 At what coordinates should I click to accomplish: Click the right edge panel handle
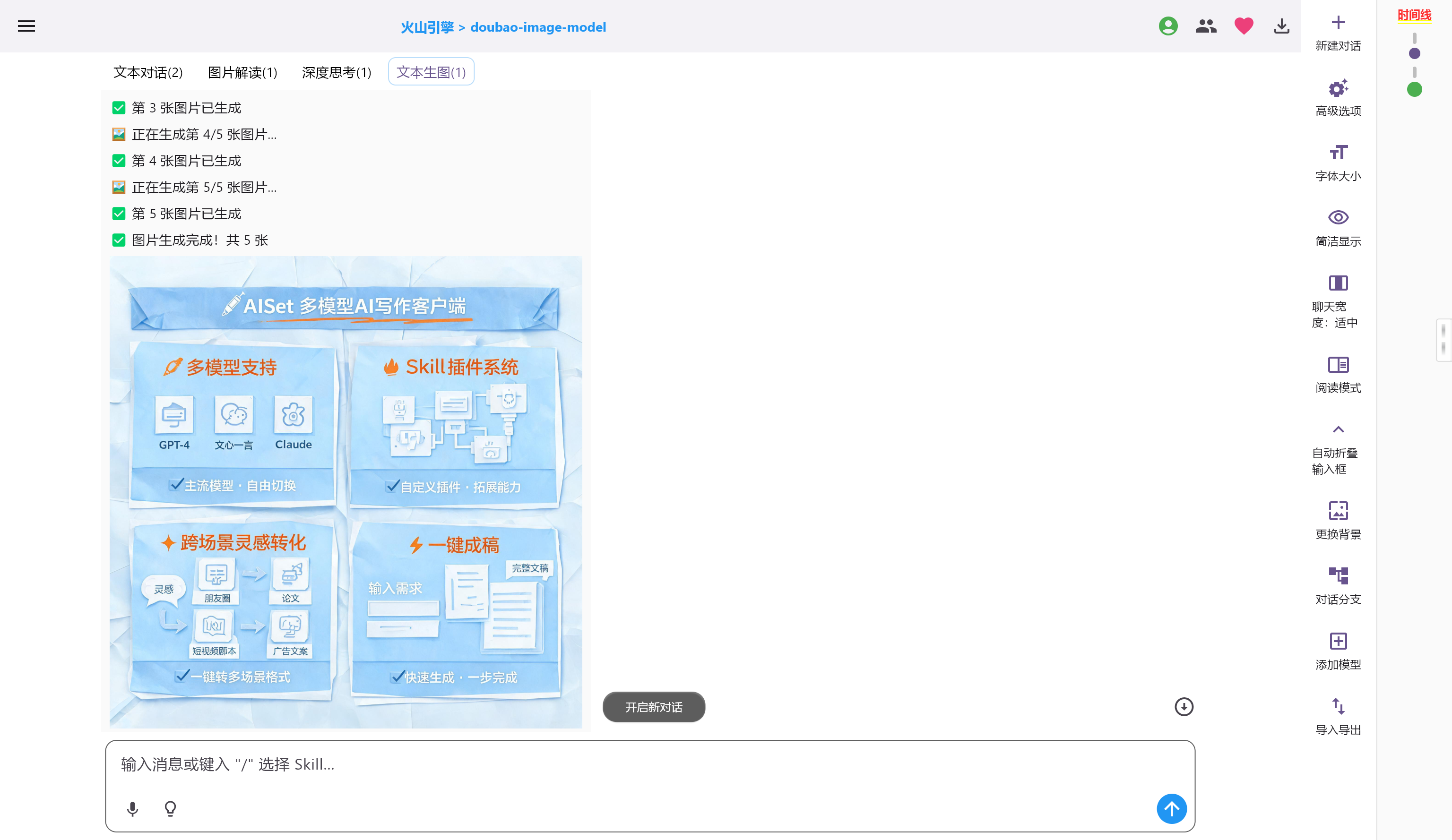(1443, 340)
